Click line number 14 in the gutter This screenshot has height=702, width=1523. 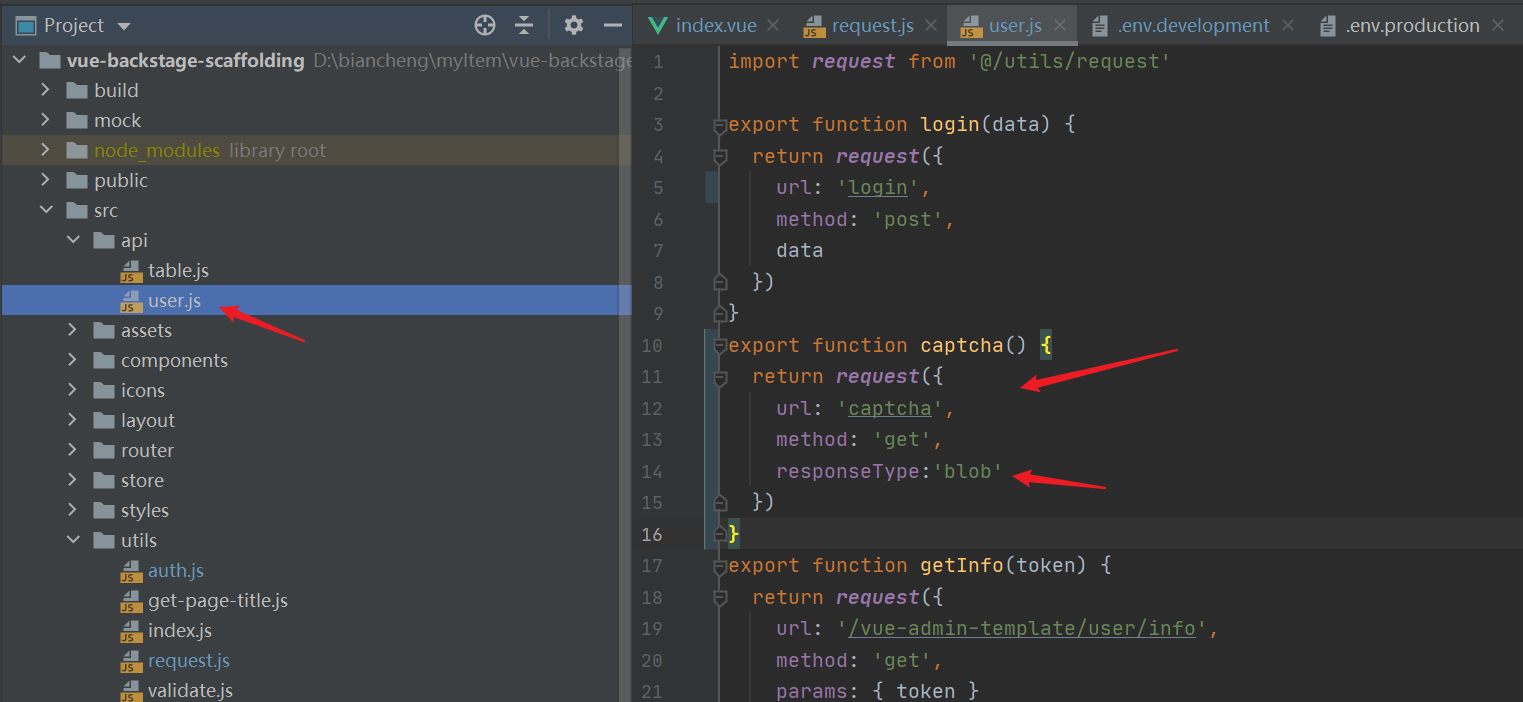click(651, 471)
